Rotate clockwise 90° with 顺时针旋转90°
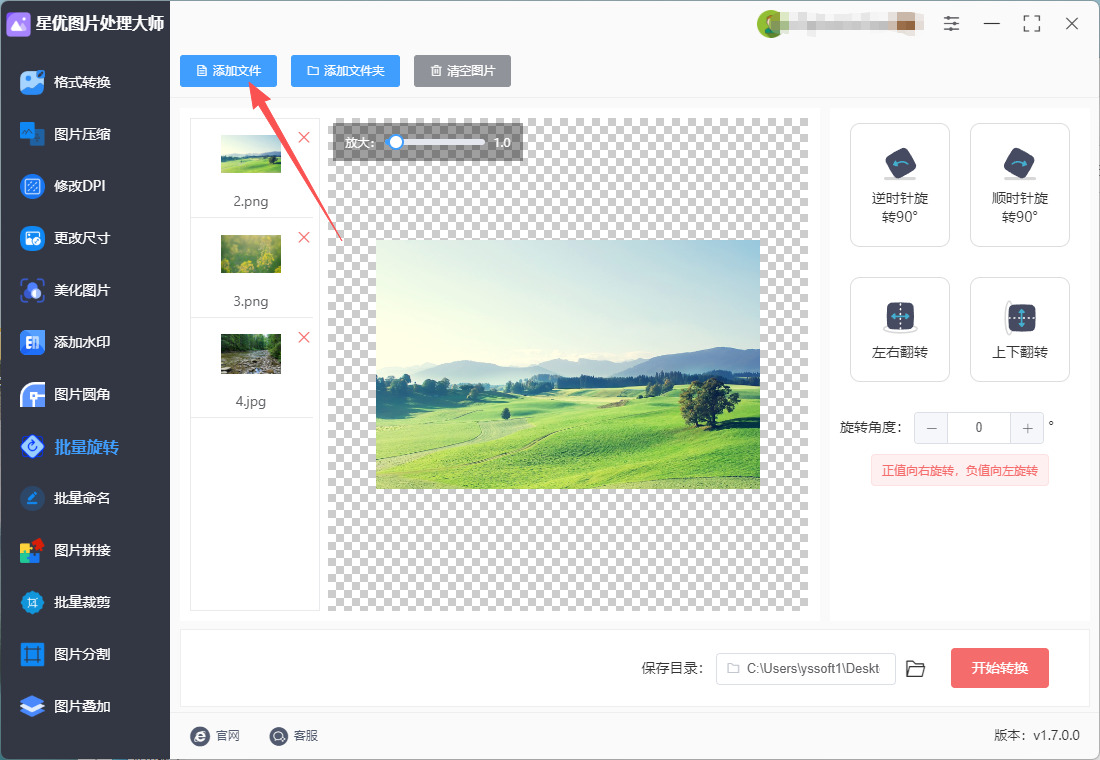Screen dimensions: 1100x760 coord(1019,185)
